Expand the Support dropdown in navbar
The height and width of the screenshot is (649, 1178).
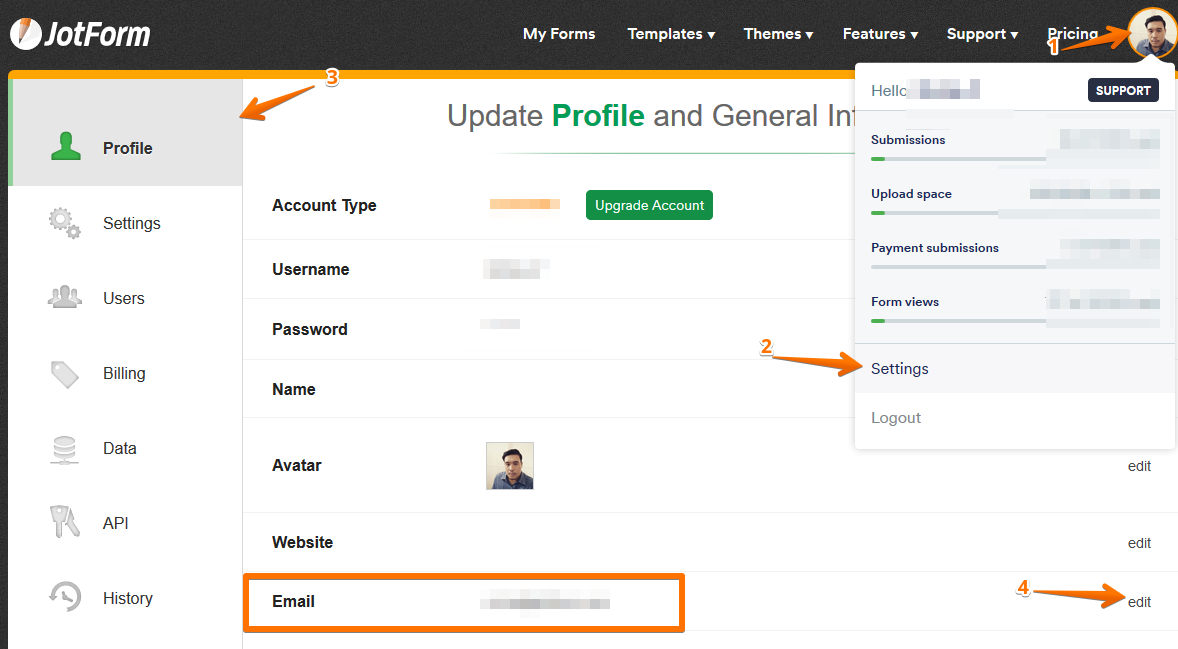coord(982,34)
